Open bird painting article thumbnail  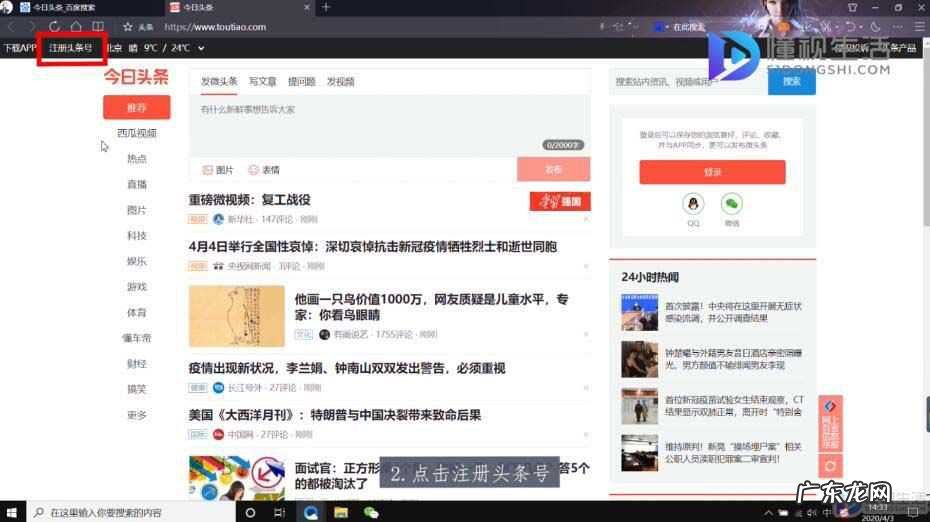[x=237, y=316]
